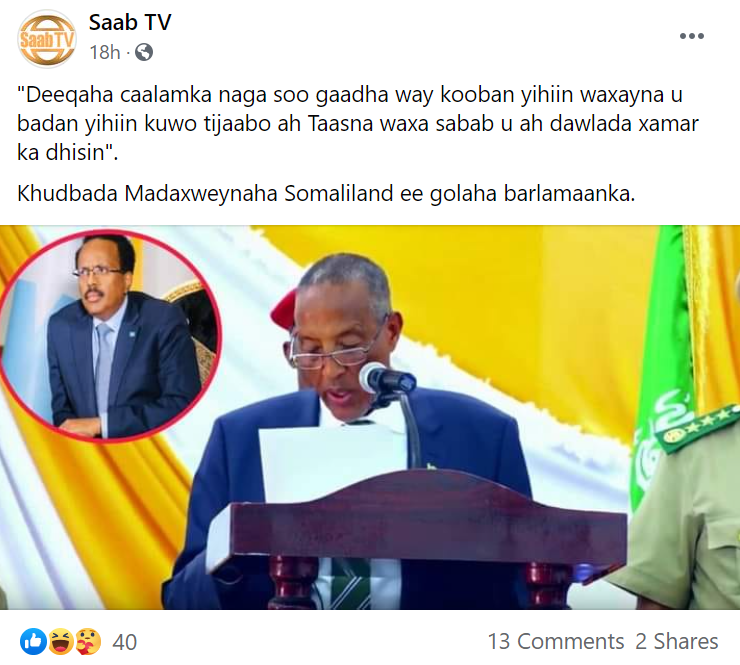Open the Saab TV profile picture
Image resolution: width=740 pixels, height=665 pixels.
(46, 38)
